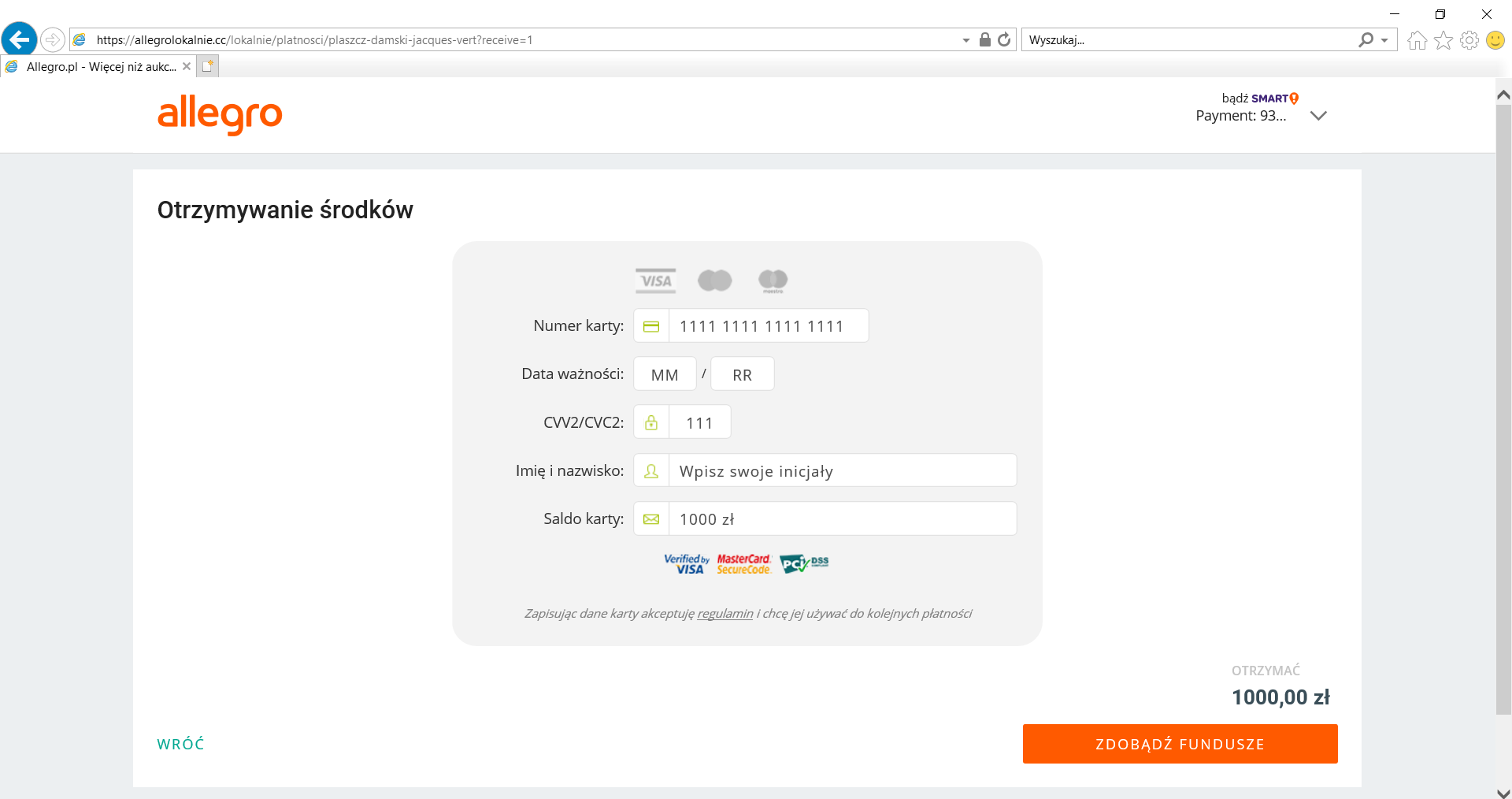Open the browser home page icon
Image resolution: width=1512 pixels, height=799 pixels.
tap(1417, 40)
